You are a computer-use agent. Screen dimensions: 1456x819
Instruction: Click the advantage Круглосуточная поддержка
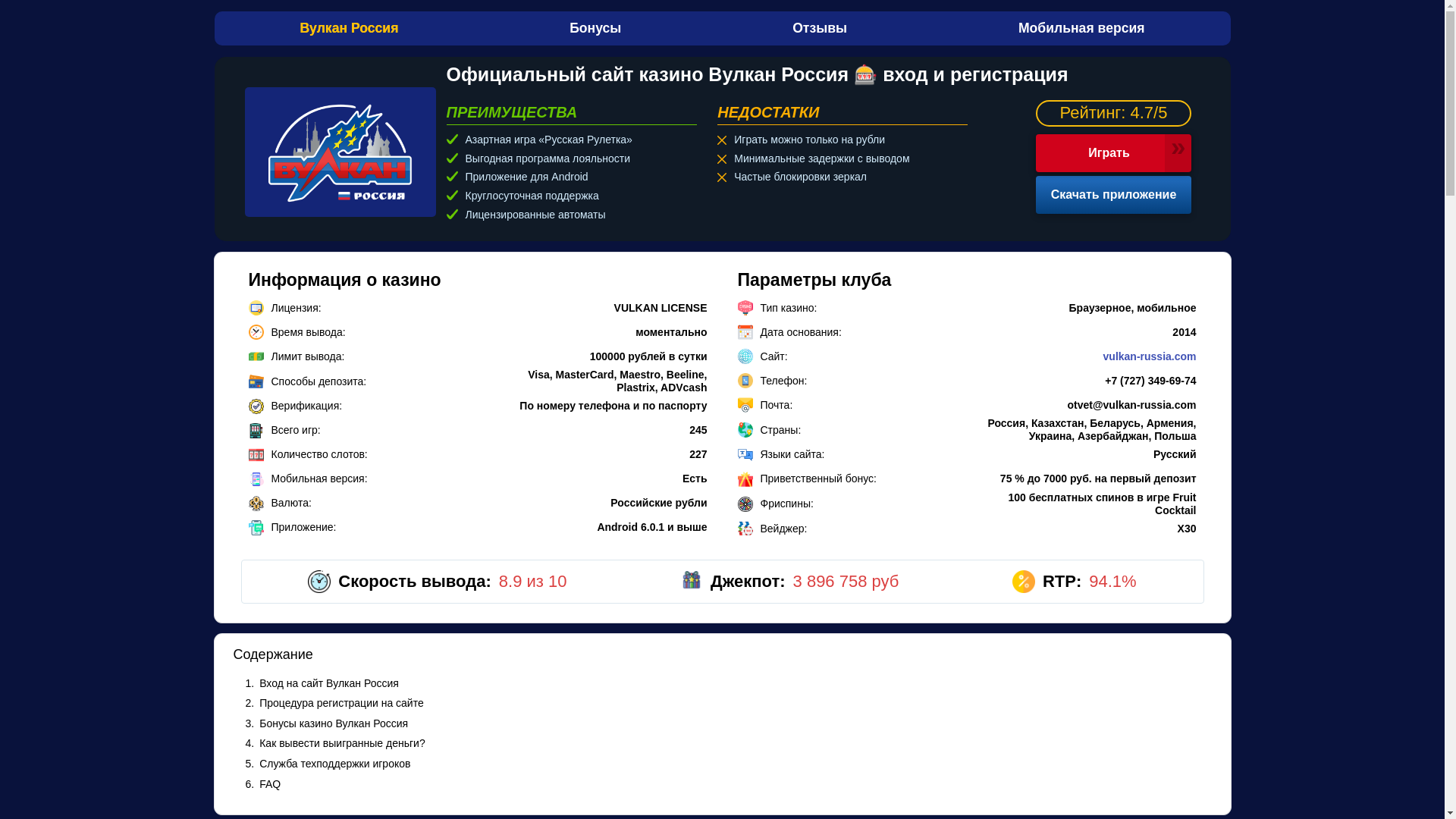click(532, 196)
